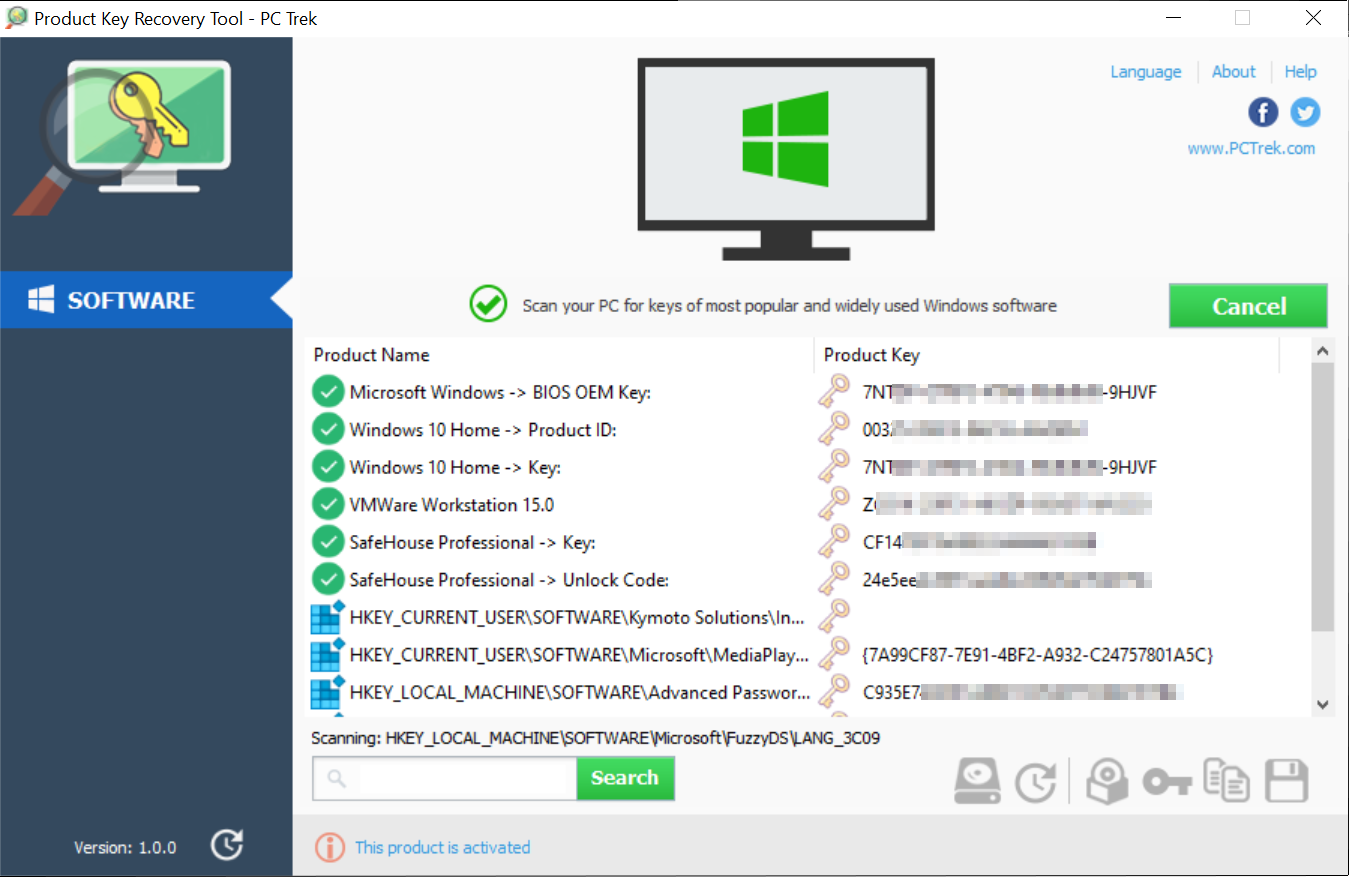Screen dimensions: 1349x877
Task: Click the copy documents icon
Action: pos(1226,781)
